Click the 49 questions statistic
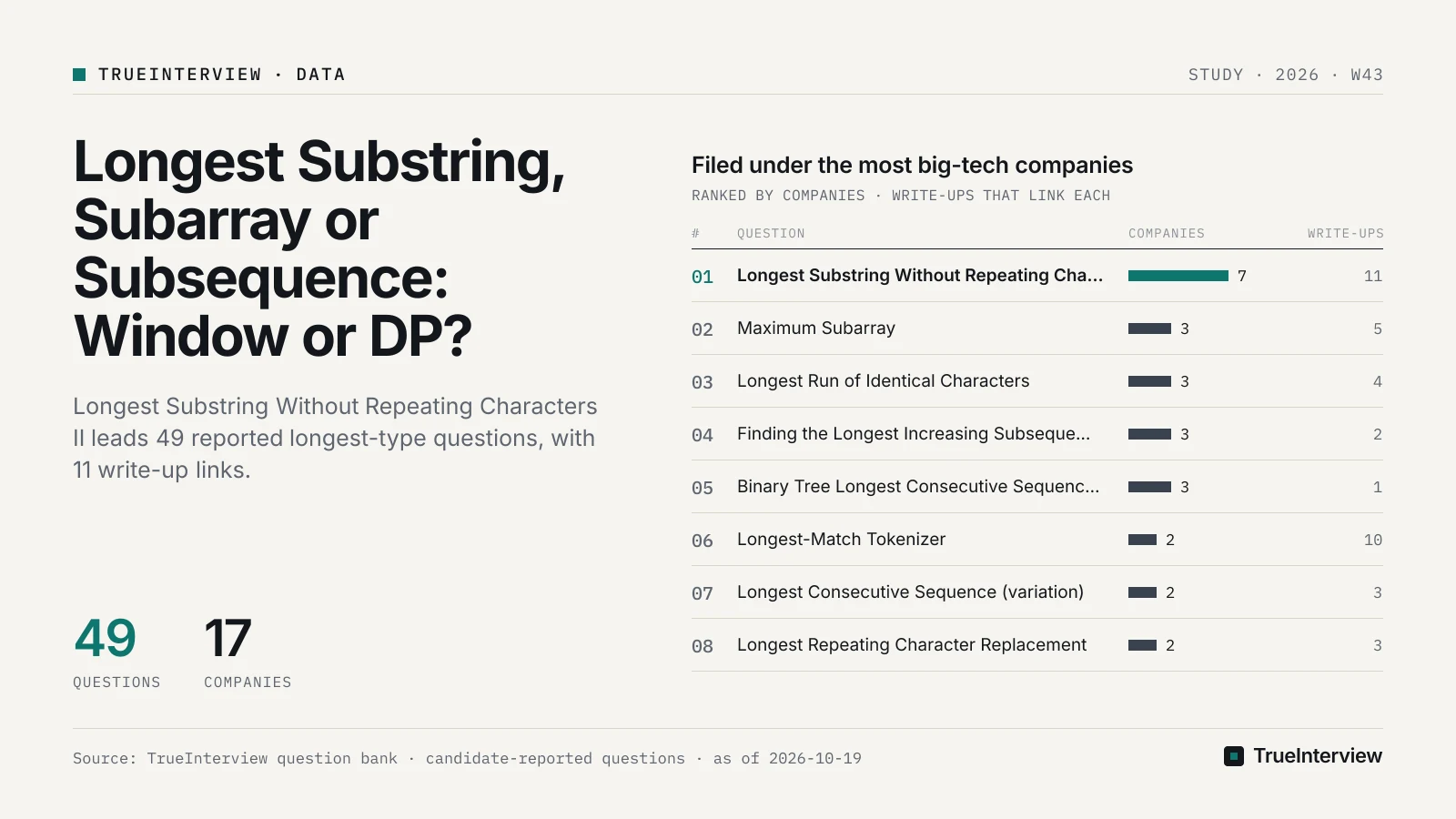1456x819 pixels. (x=106, y=638)
